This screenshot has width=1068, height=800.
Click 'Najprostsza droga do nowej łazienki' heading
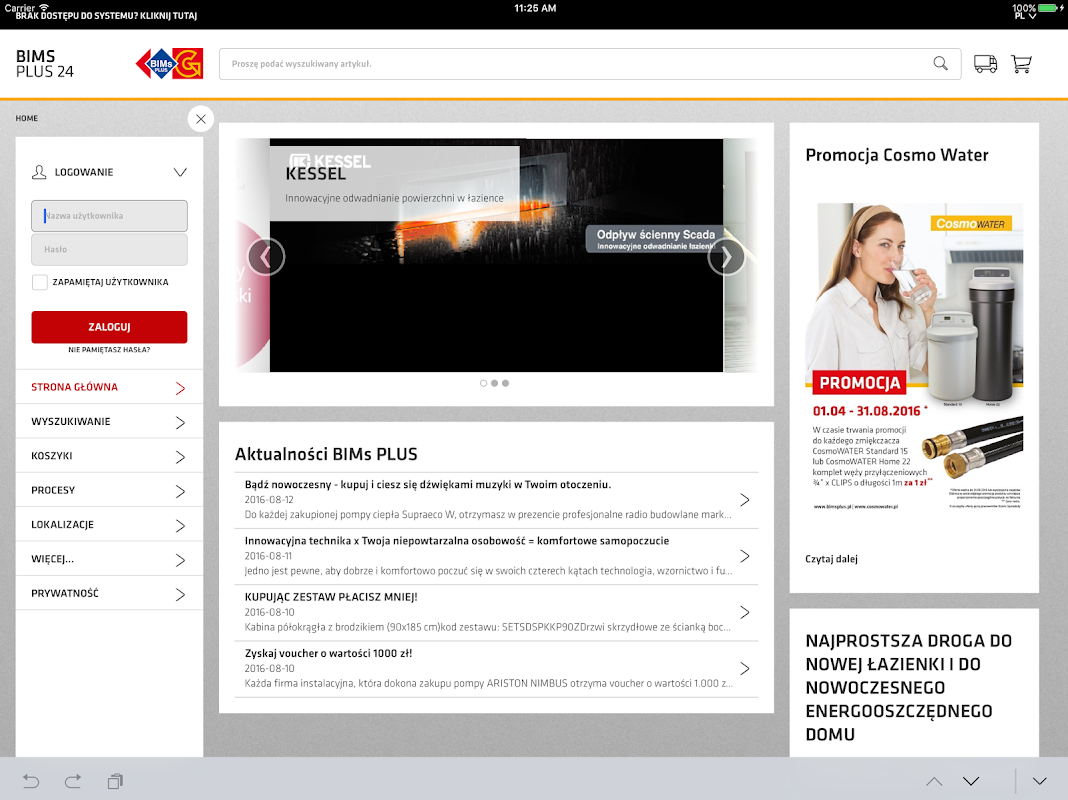(x=909, y=688)
